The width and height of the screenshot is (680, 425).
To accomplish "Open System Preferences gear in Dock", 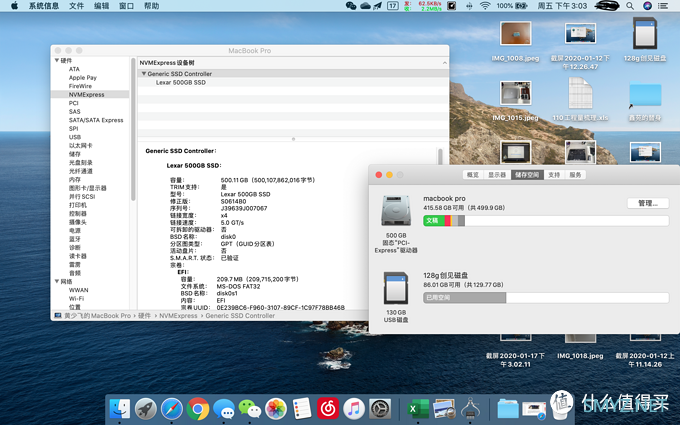I will coord(380,409).
